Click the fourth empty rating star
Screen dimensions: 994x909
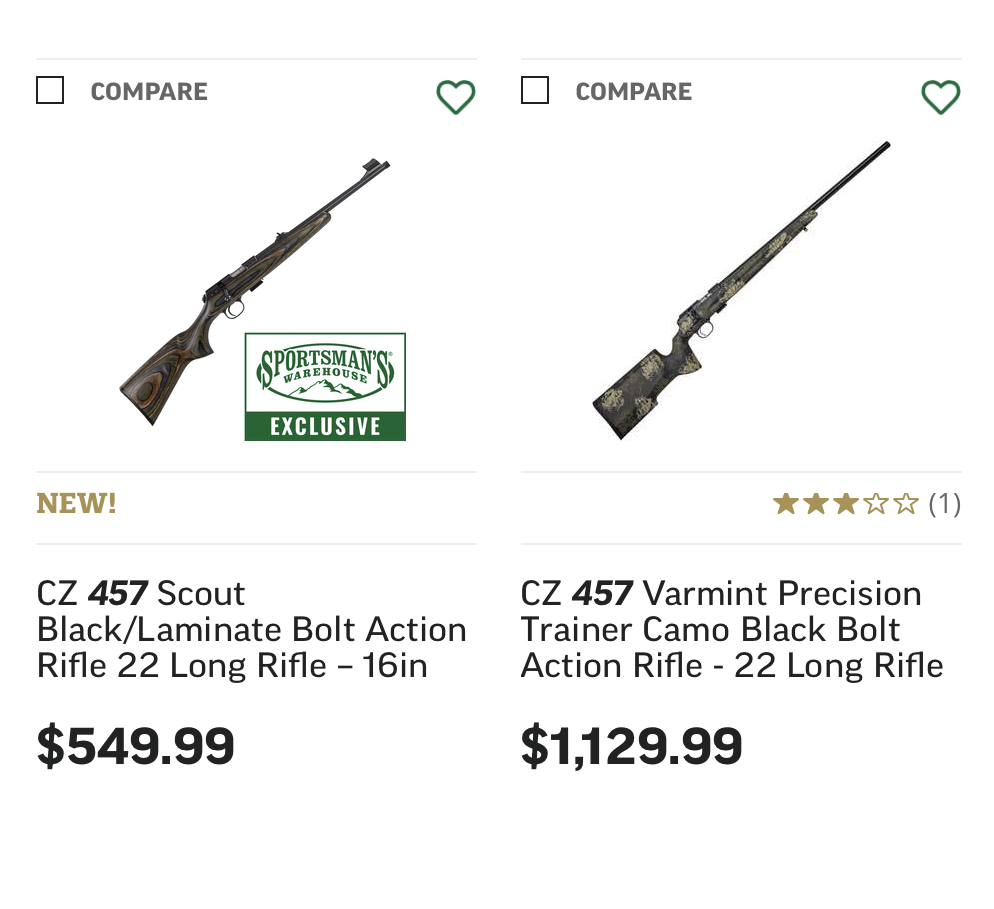click(x=876, y=504)
